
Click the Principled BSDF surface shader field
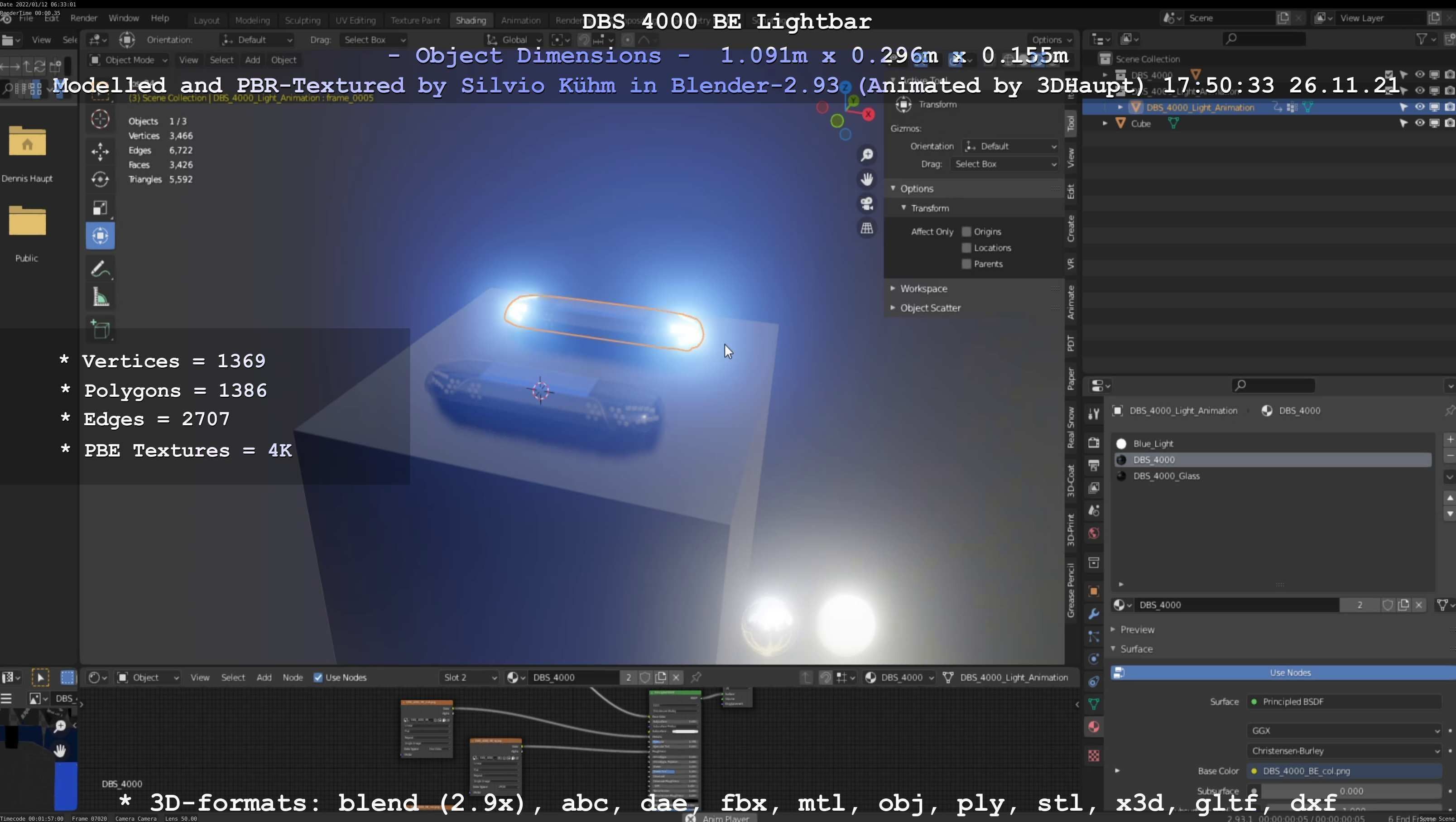(x=1344, y=702)
